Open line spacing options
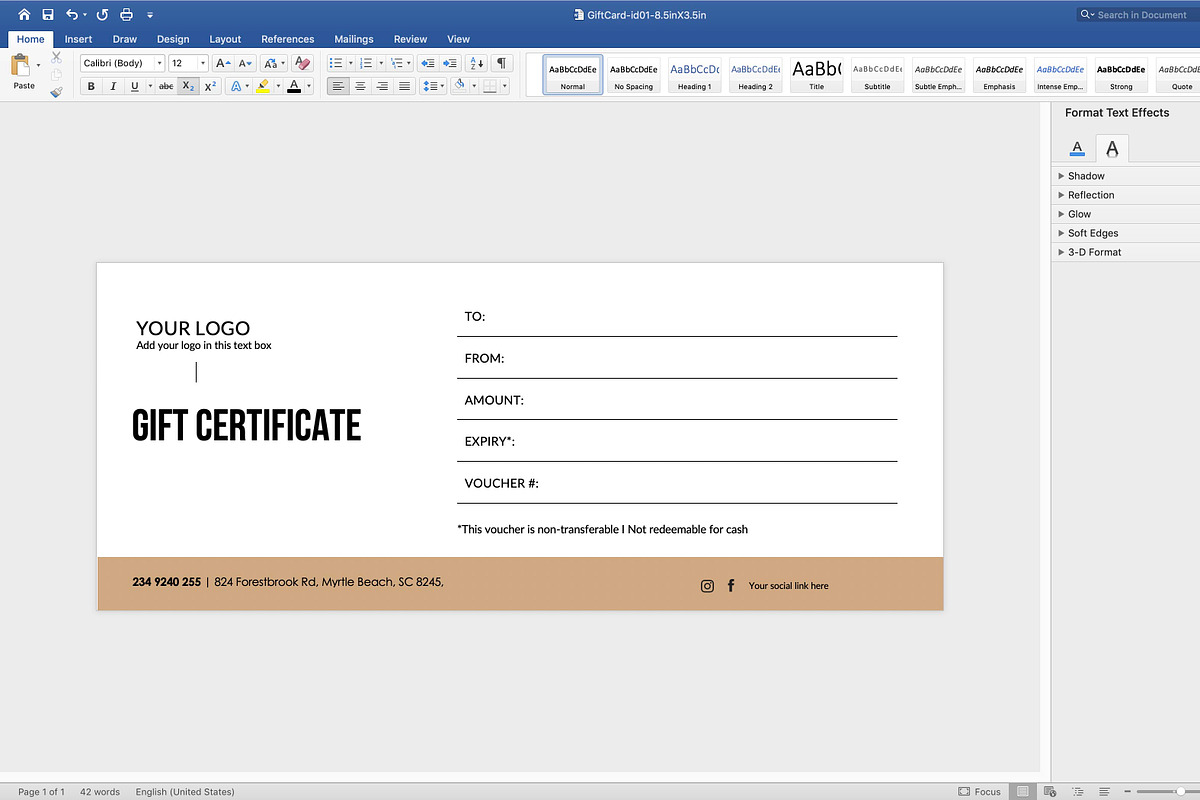 click(x=433, y=87)
